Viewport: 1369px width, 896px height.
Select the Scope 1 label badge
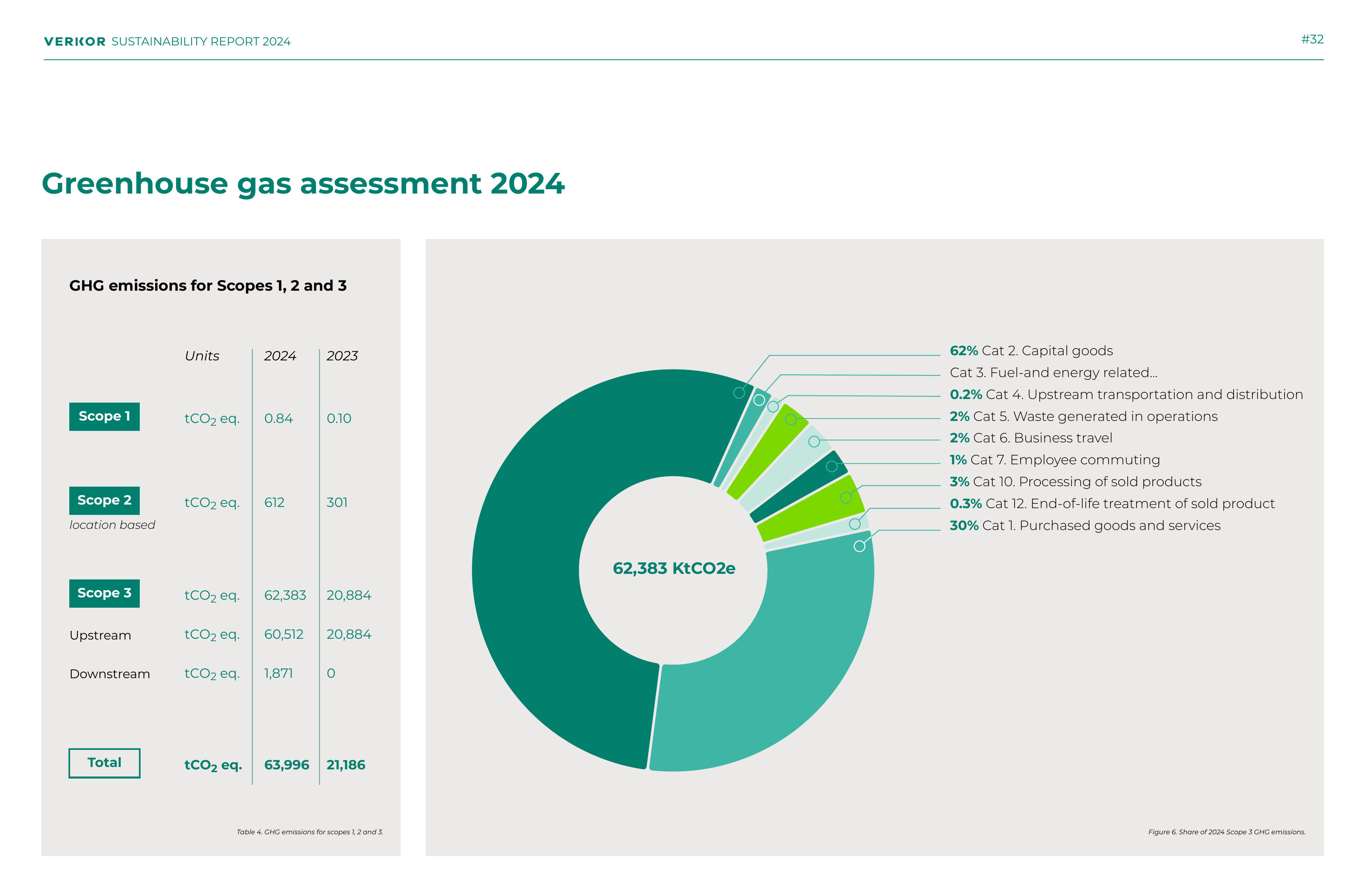(x=104, y=417)
